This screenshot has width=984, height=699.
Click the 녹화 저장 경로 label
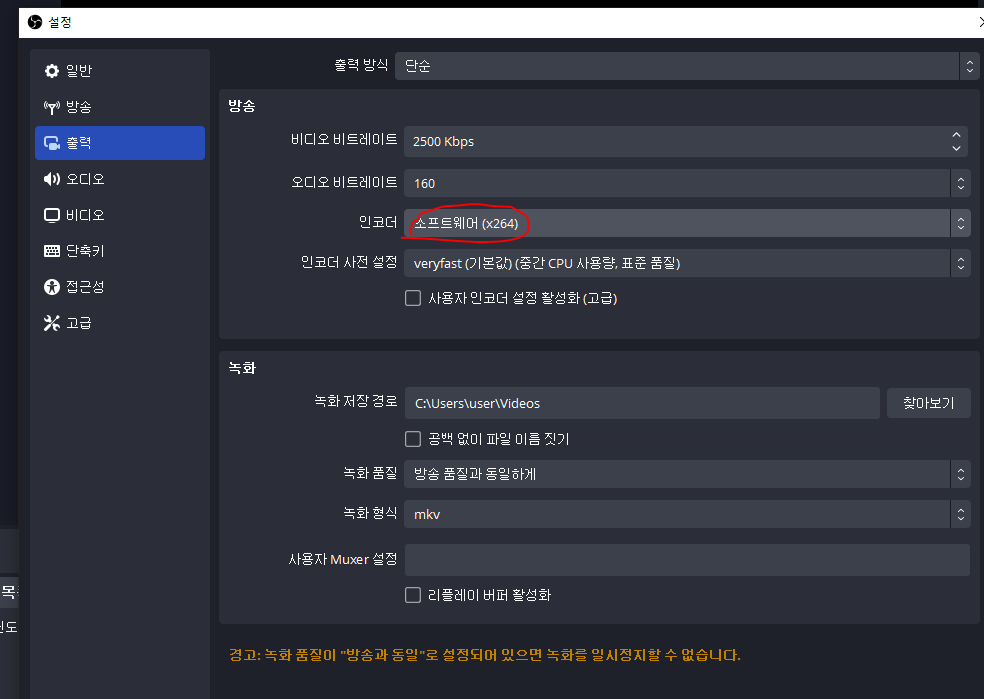[x=356, y=401]
